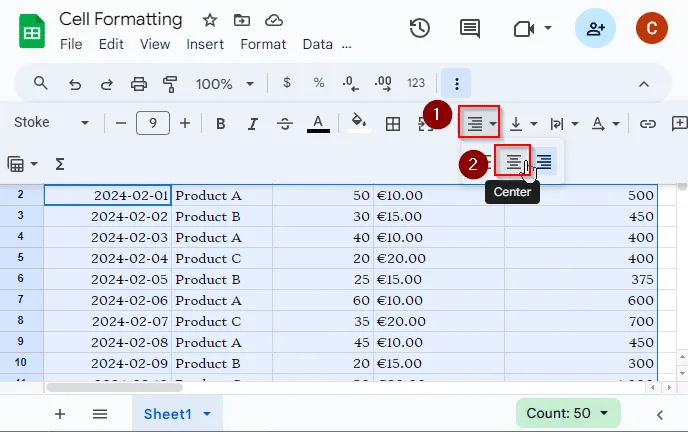Toggle strikethrough formatting
688x432 pixels.
point(285,124)
